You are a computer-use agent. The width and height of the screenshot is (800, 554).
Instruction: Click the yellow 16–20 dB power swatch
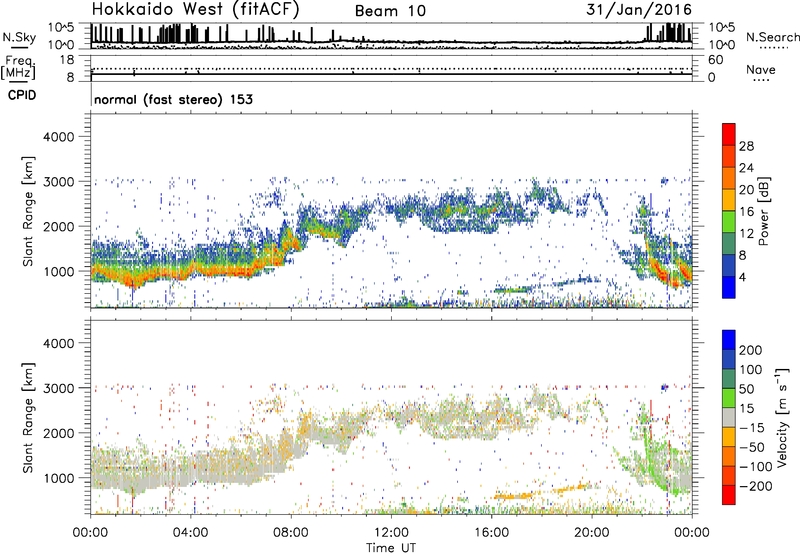click(729, 199)
